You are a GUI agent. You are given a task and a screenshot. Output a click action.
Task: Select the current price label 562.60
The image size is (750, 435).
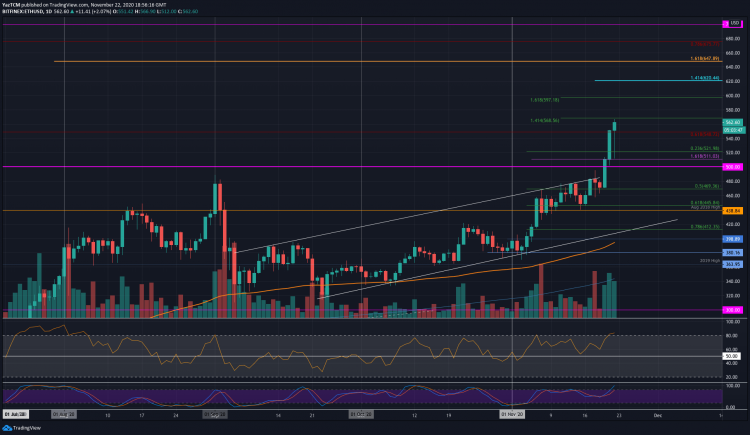[x=731, y=123]
